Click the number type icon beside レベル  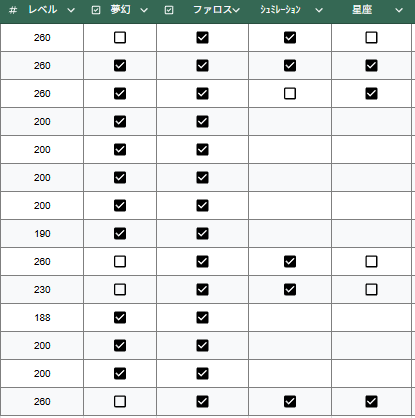(x=13, y=10)
